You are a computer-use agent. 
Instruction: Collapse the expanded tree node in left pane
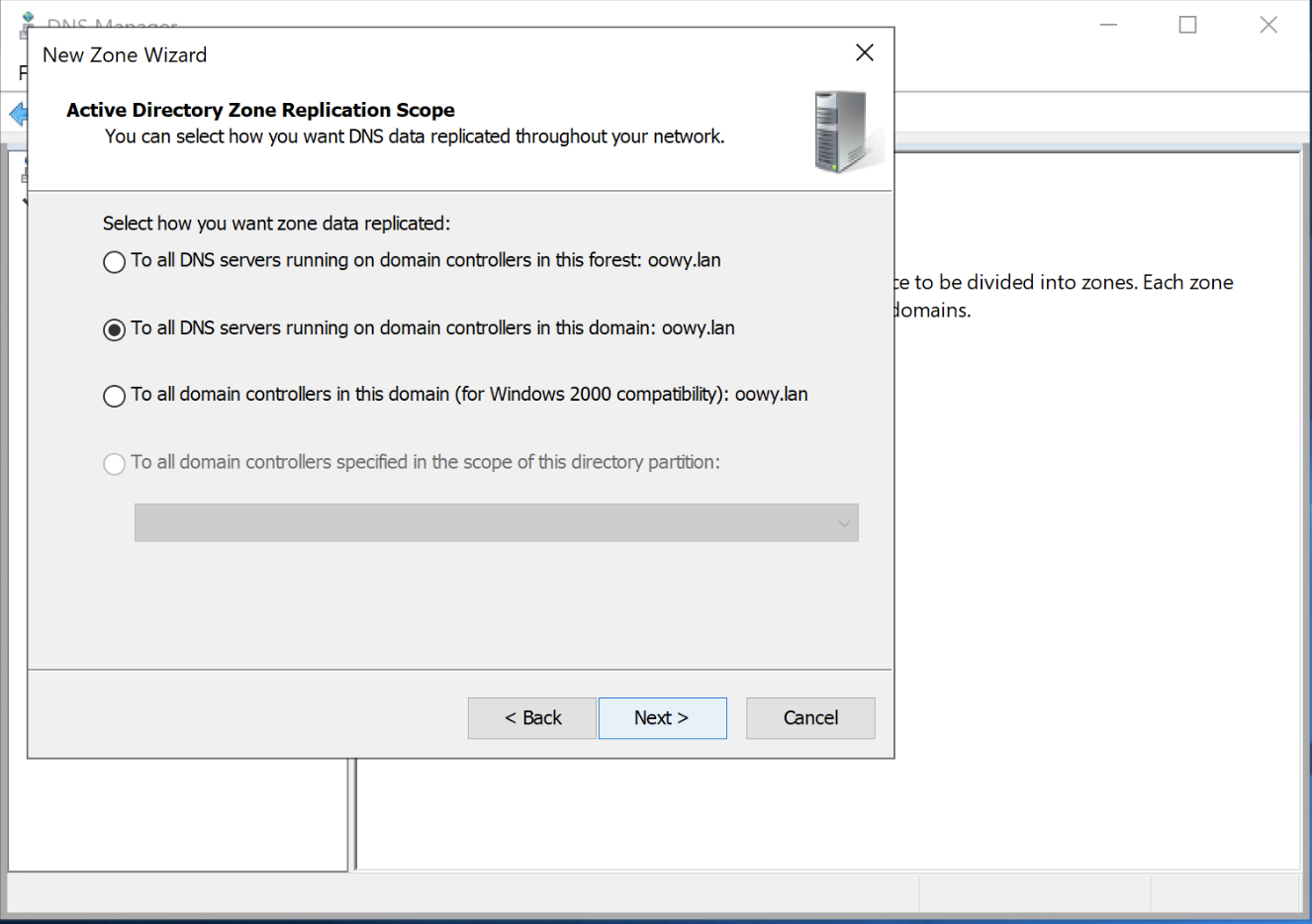point(24,201)
